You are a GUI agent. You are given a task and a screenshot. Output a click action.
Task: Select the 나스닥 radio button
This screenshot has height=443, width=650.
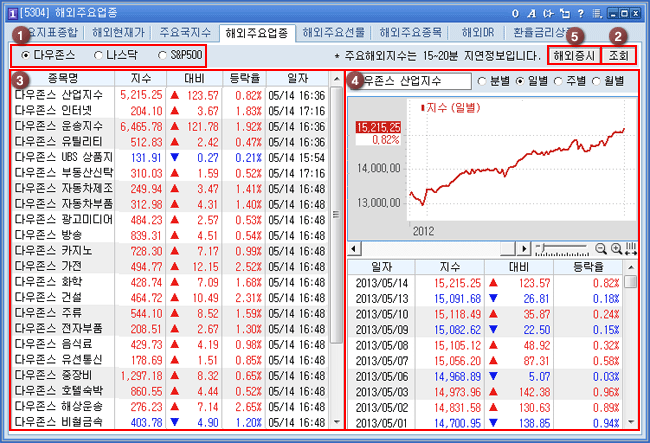click(99, 53)
